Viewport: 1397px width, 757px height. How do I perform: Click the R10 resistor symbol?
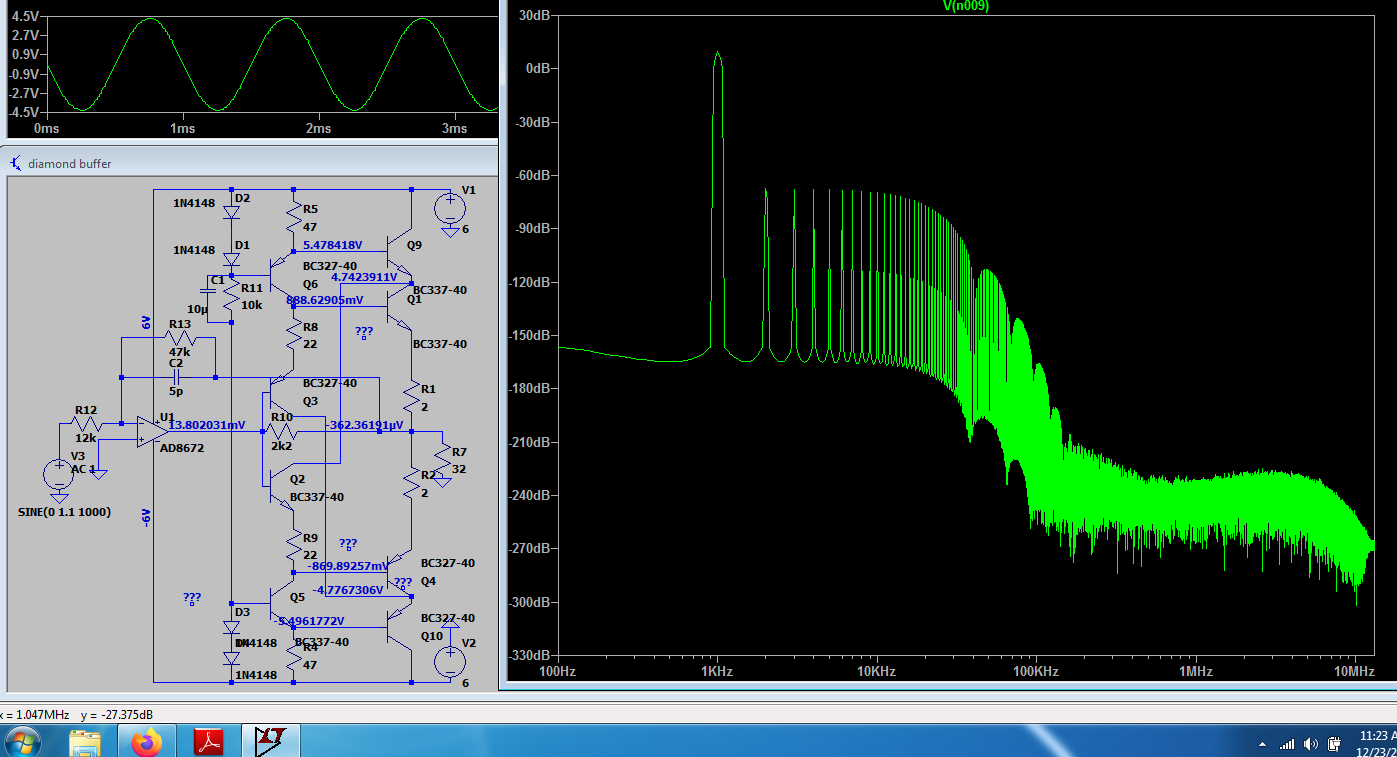282,431
